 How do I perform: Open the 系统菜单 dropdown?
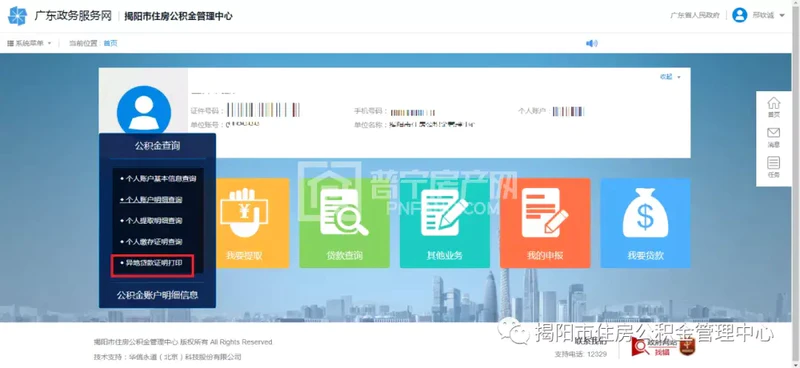point(29,43)
